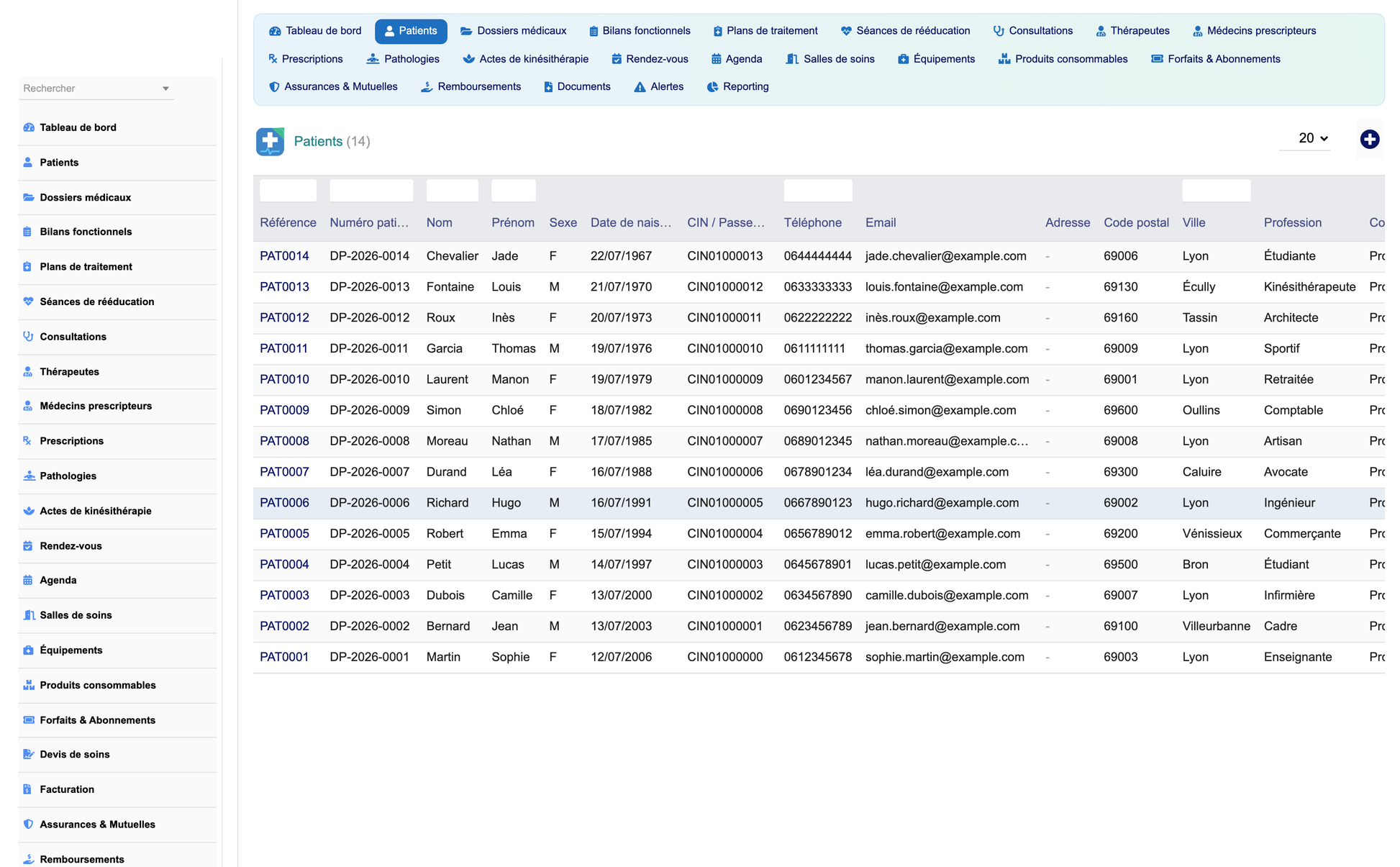Click the Nom filter input field
This screenshot has width=1400, height=867.
click(452, 191)
